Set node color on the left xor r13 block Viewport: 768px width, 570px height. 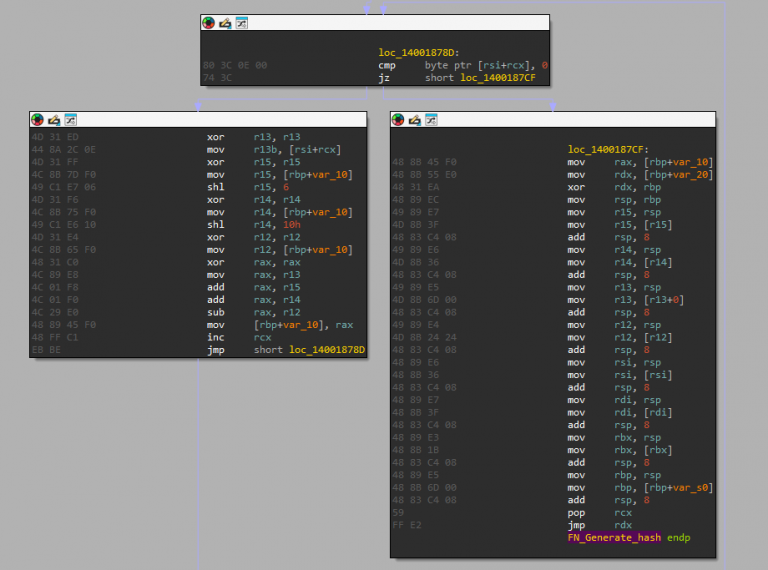coord(37,119)
